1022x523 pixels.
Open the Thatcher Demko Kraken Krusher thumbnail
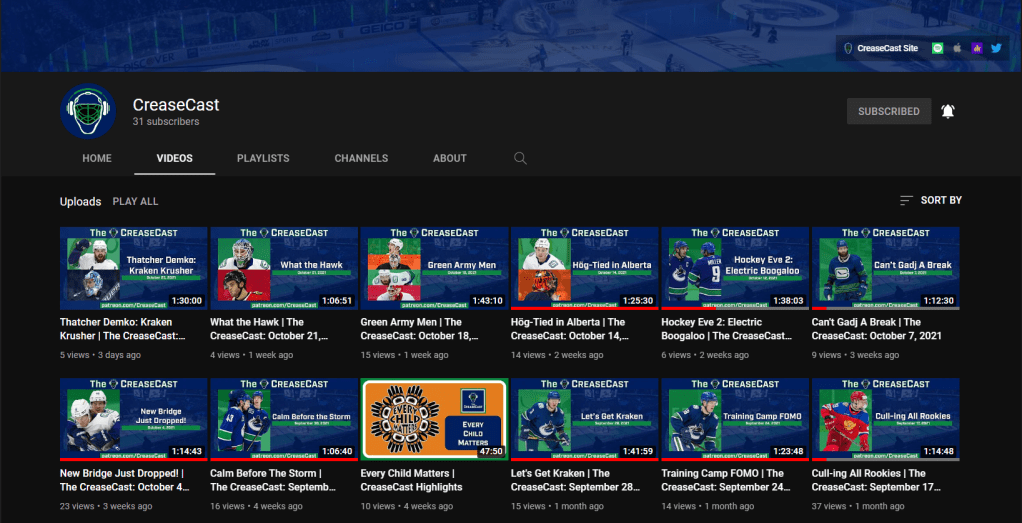click(x=133, y=267)
